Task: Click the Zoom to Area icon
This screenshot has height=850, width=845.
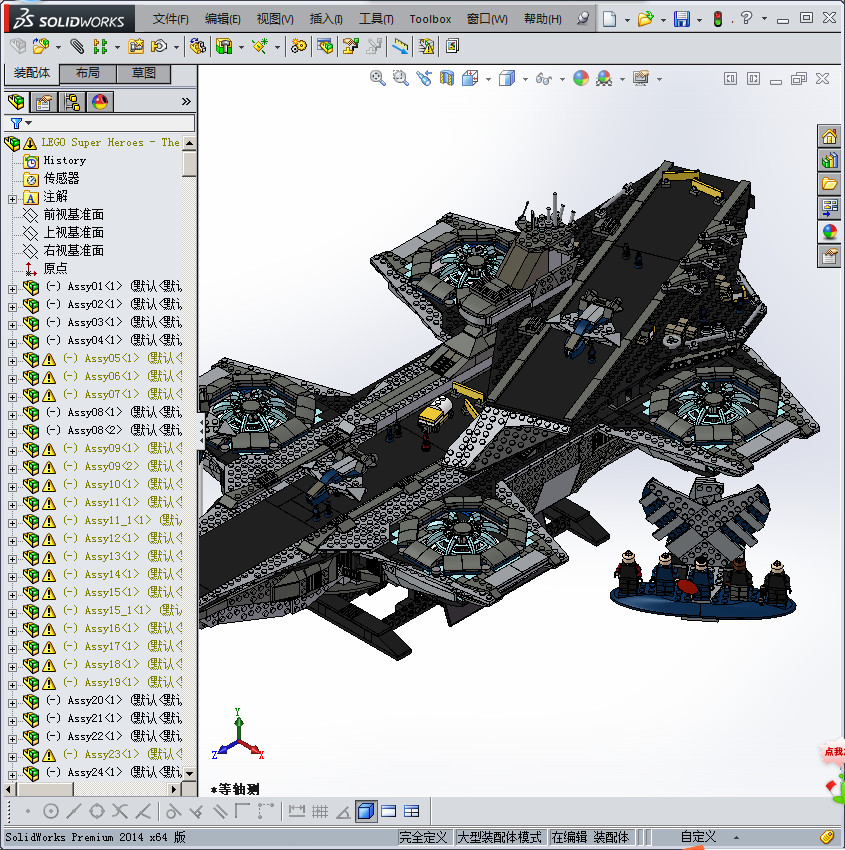Action: (x=401, y=79)
